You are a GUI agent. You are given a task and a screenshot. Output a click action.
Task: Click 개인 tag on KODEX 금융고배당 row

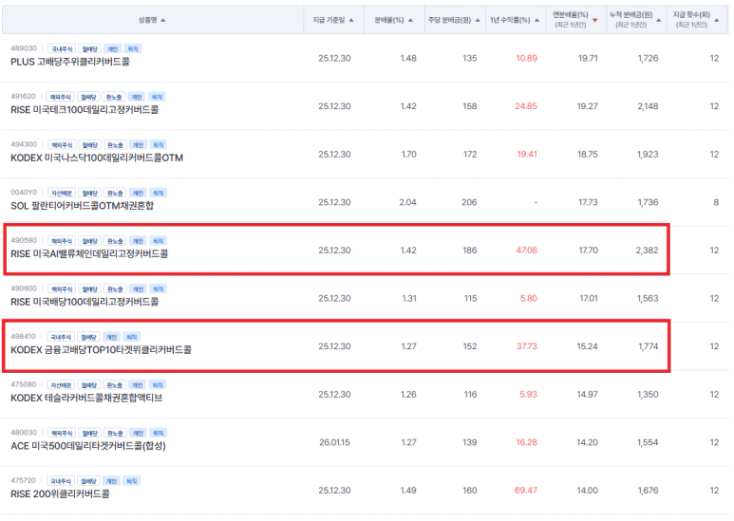point(111,337)
